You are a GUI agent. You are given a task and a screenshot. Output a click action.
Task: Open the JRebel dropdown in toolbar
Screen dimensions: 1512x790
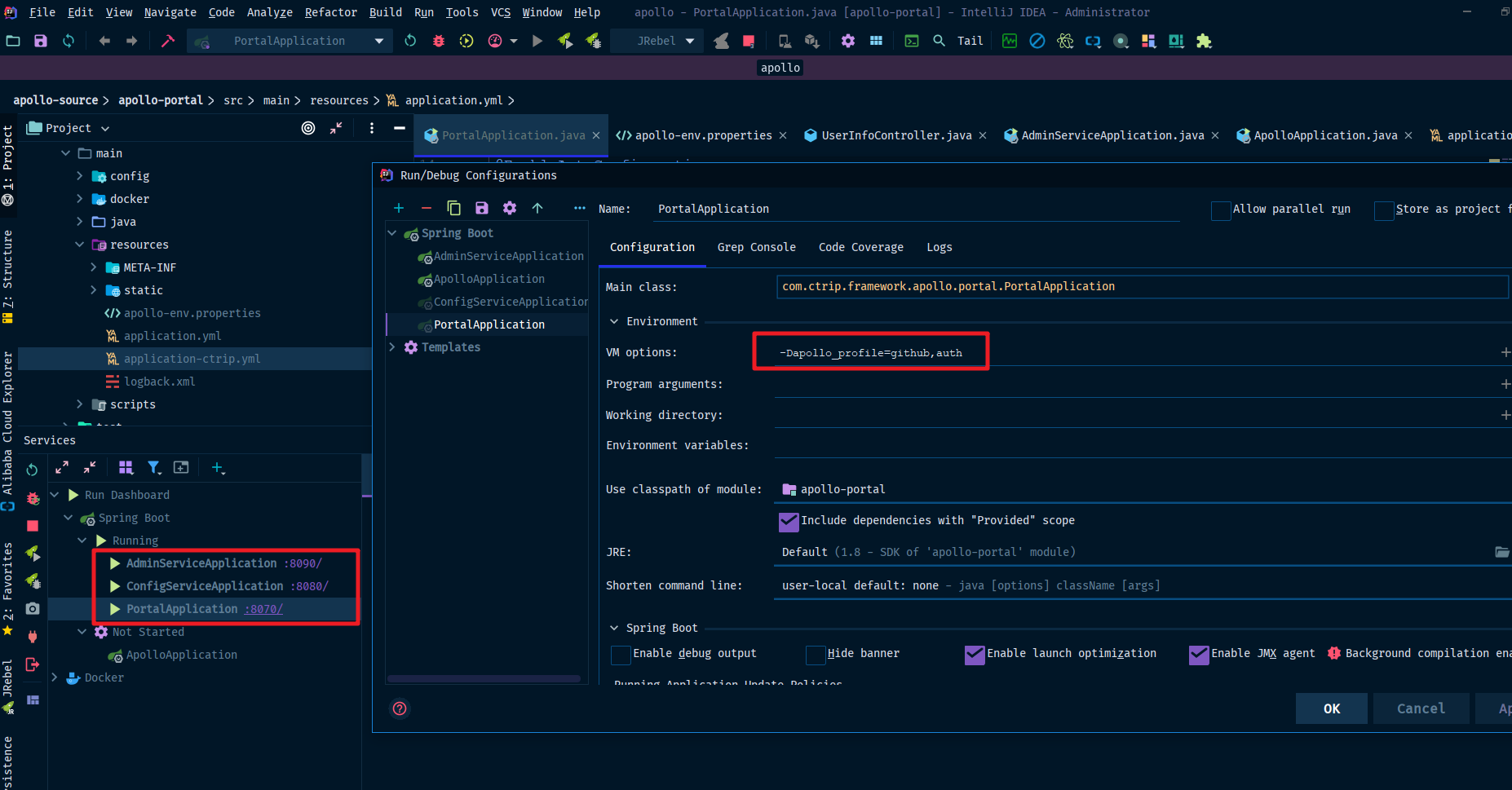(689, 41)
